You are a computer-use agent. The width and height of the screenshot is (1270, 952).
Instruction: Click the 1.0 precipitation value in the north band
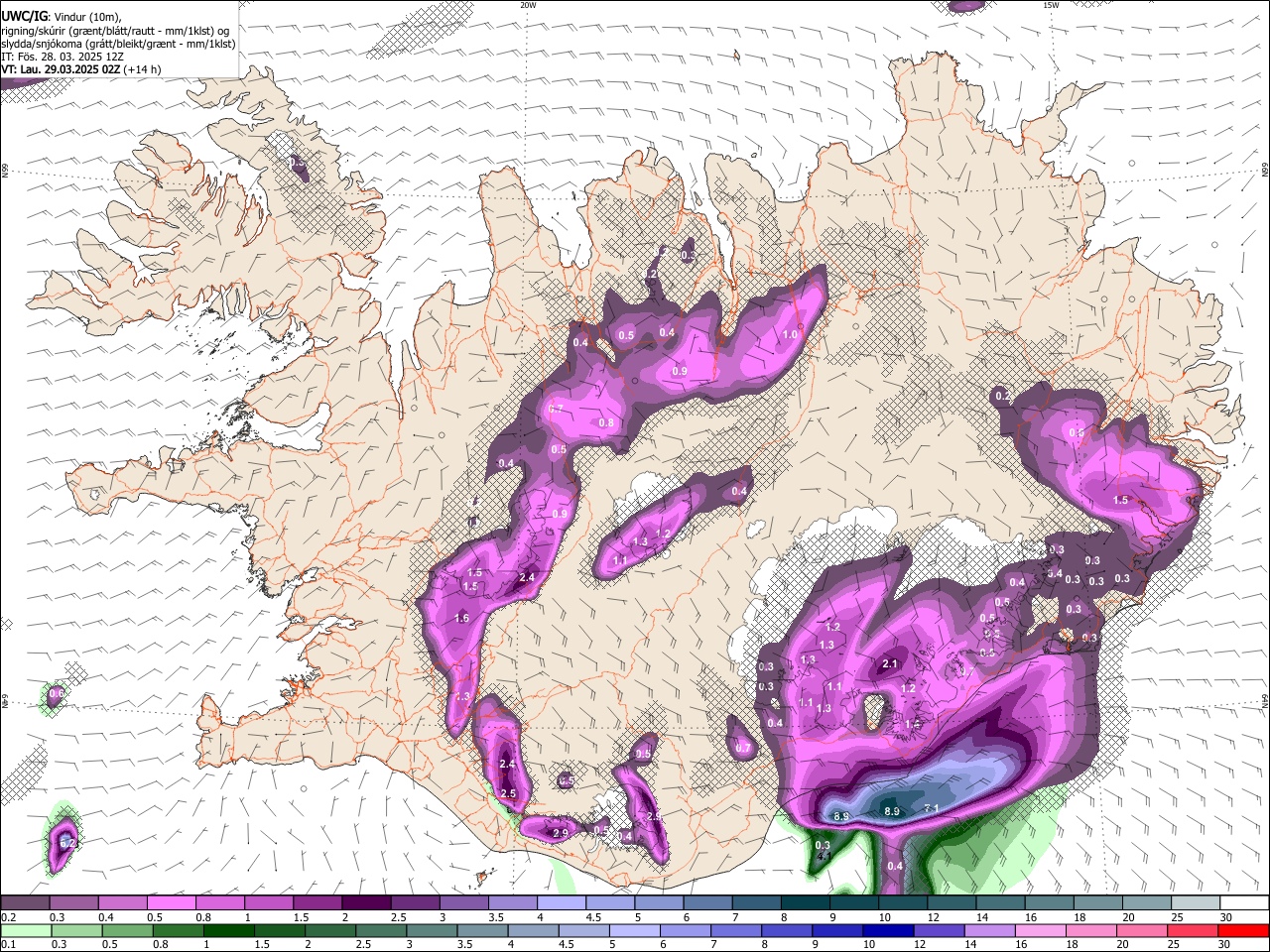click(791, 335)
